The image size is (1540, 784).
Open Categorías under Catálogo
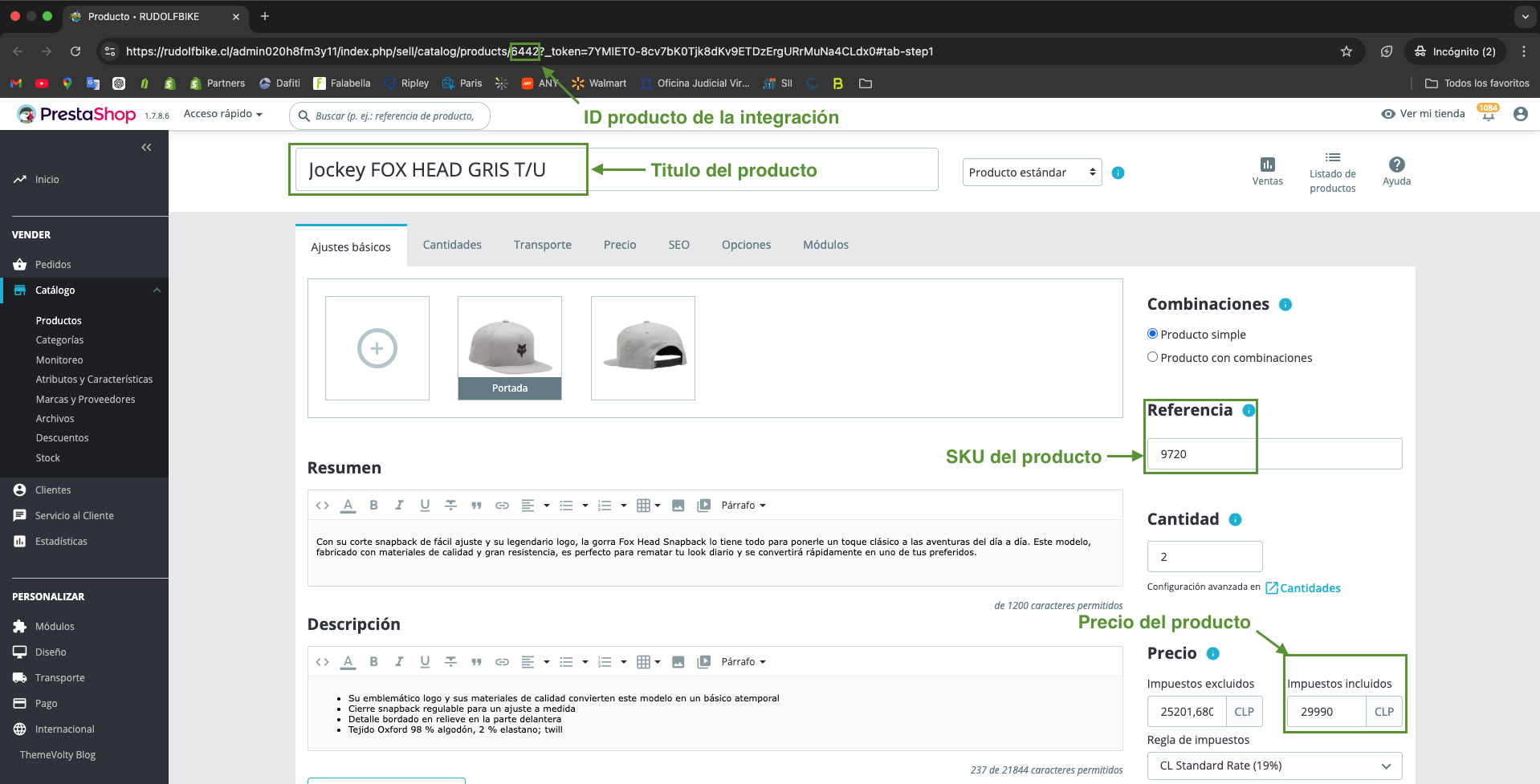click(59, 340)
